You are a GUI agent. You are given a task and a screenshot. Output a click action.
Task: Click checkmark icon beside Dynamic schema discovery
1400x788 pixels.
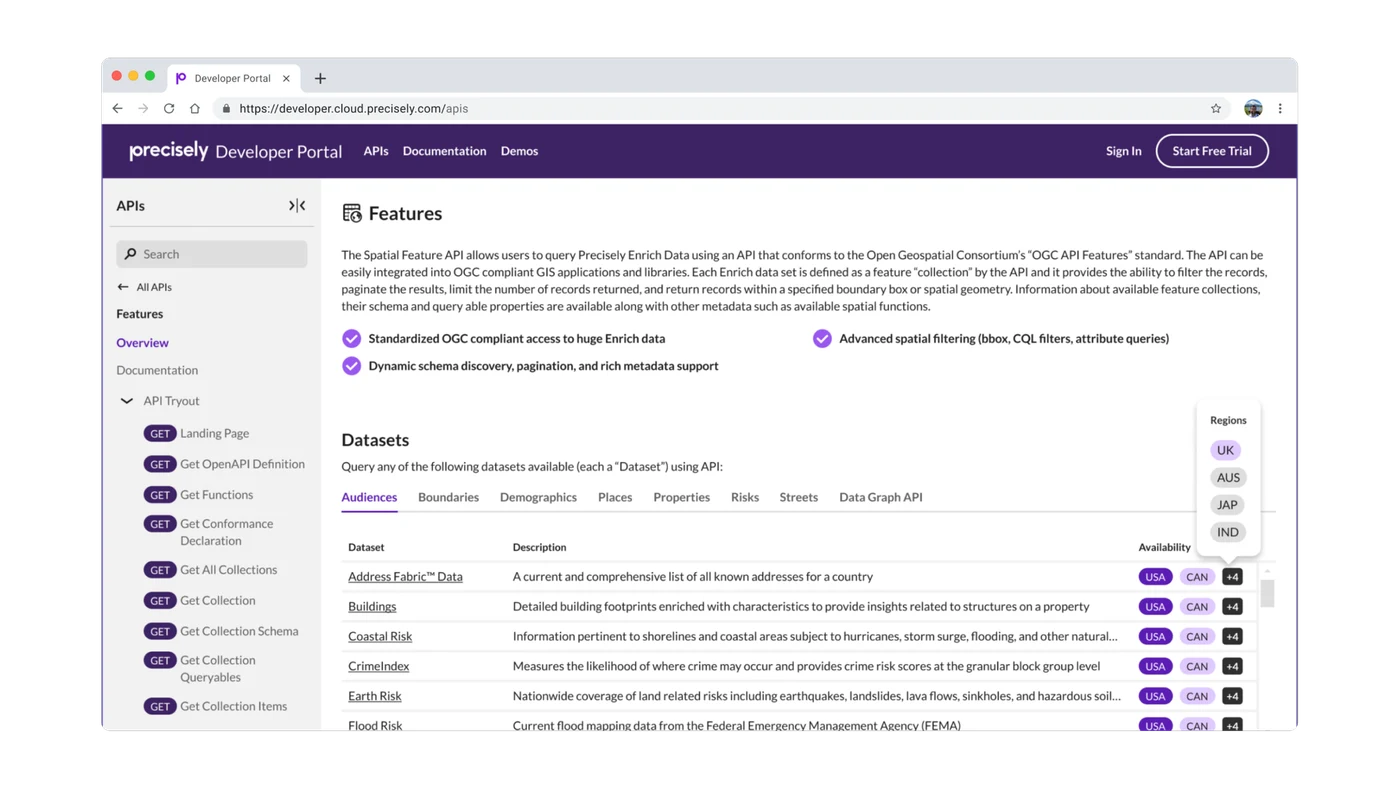pyautogui.click(x=351, y=366)
